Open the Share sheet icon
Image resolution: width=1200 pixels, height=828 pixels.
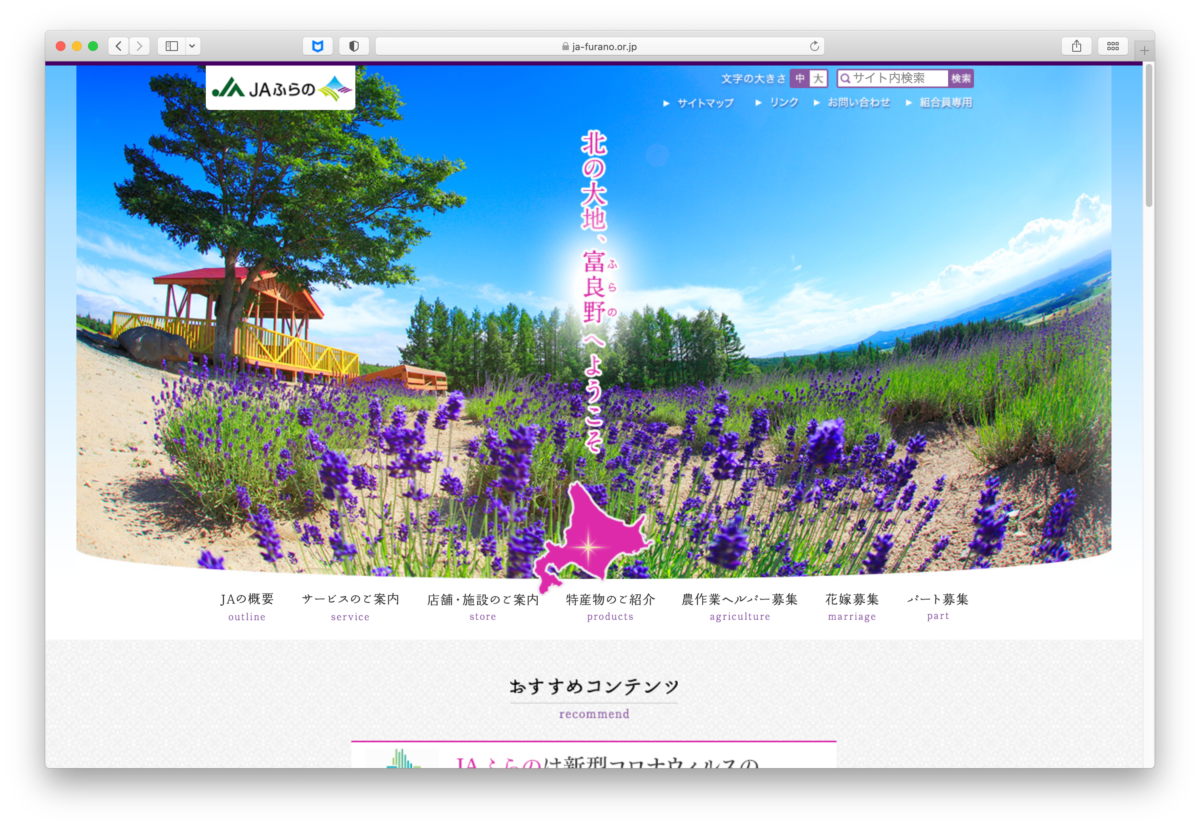coord(1076,46)
